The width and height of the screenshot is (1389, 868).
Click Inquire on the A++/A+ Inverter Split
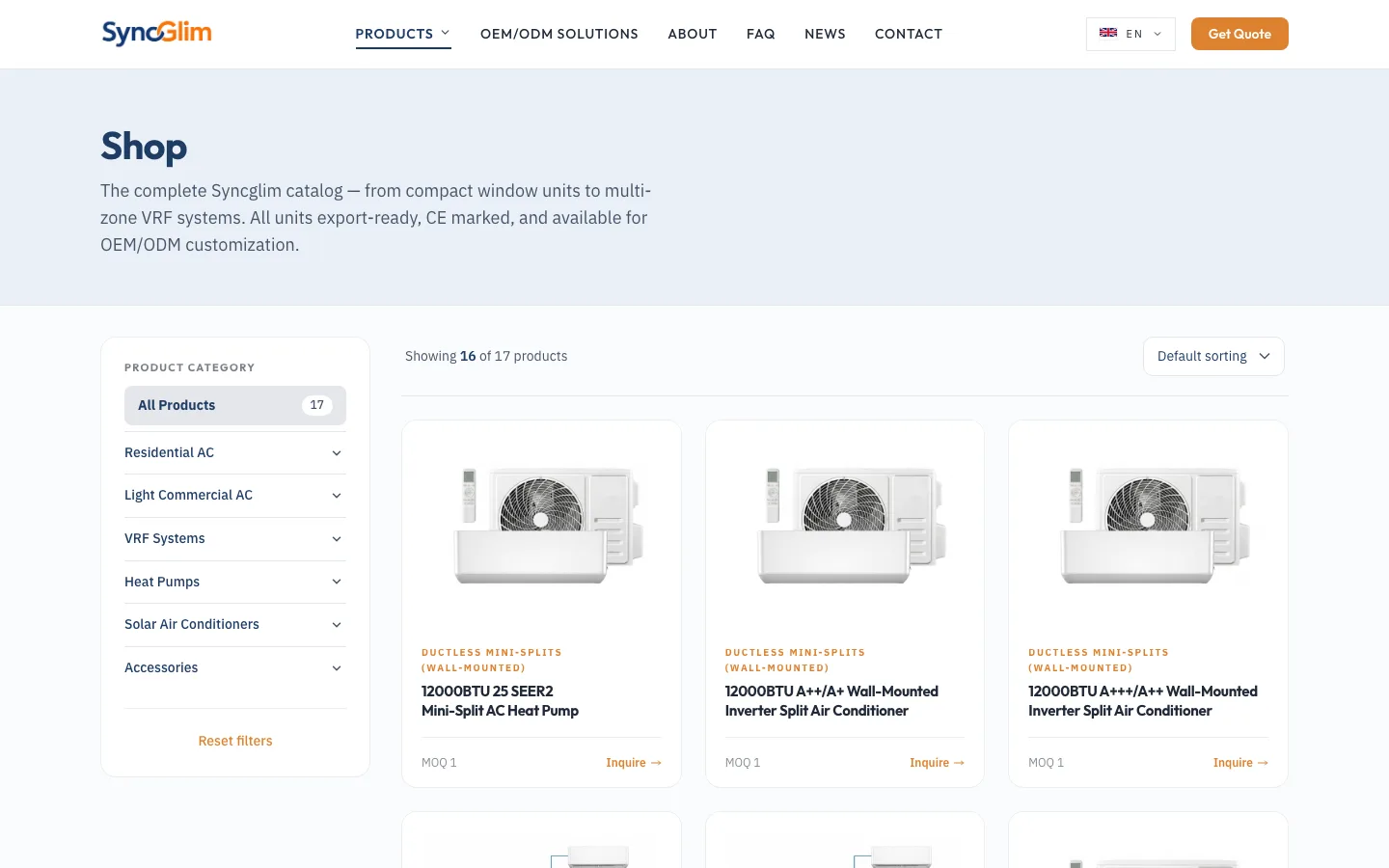(x=937, y=763)
